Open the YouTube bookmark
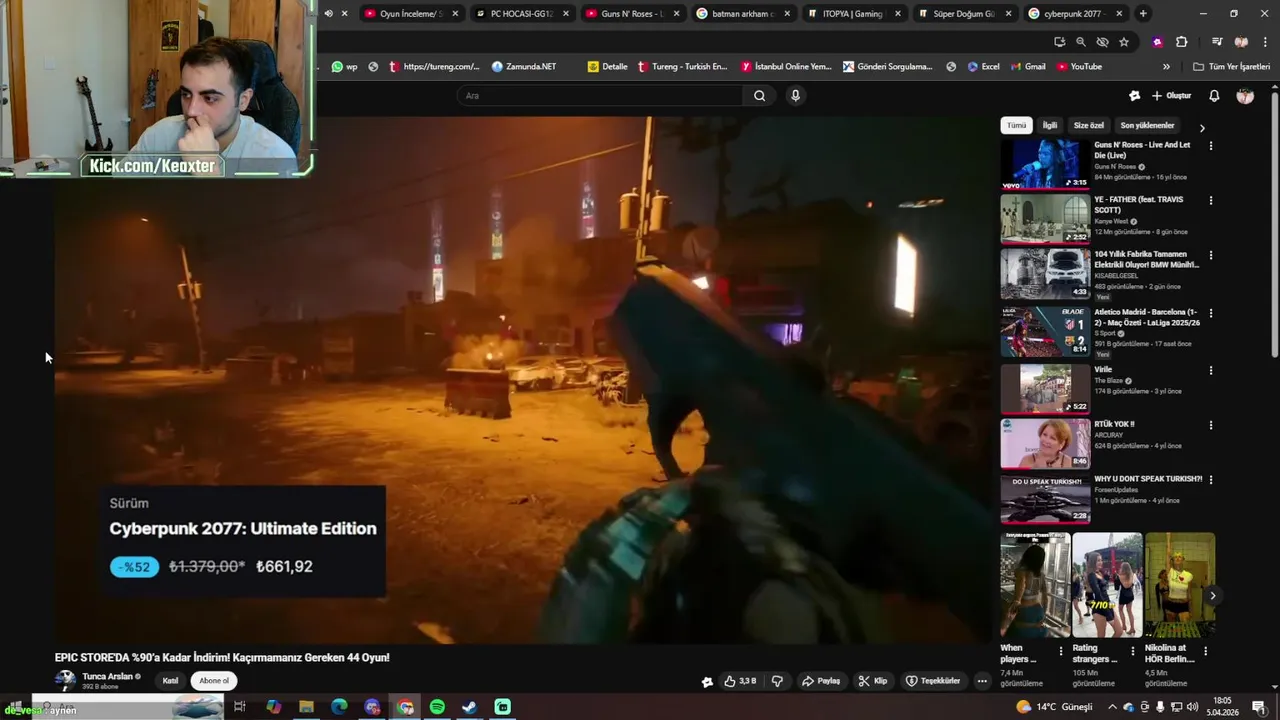 (x=1078, y=67)
